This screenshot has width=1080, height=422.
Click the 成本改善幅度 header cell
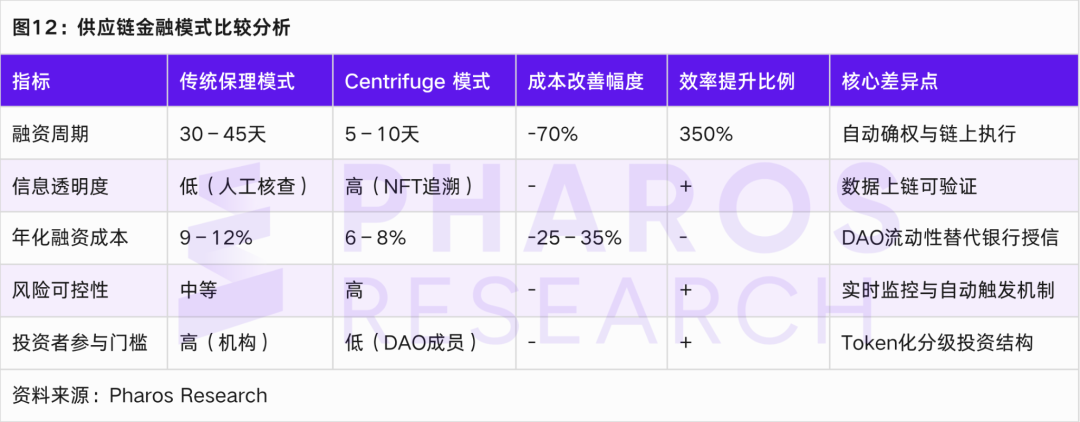[585, 81]
